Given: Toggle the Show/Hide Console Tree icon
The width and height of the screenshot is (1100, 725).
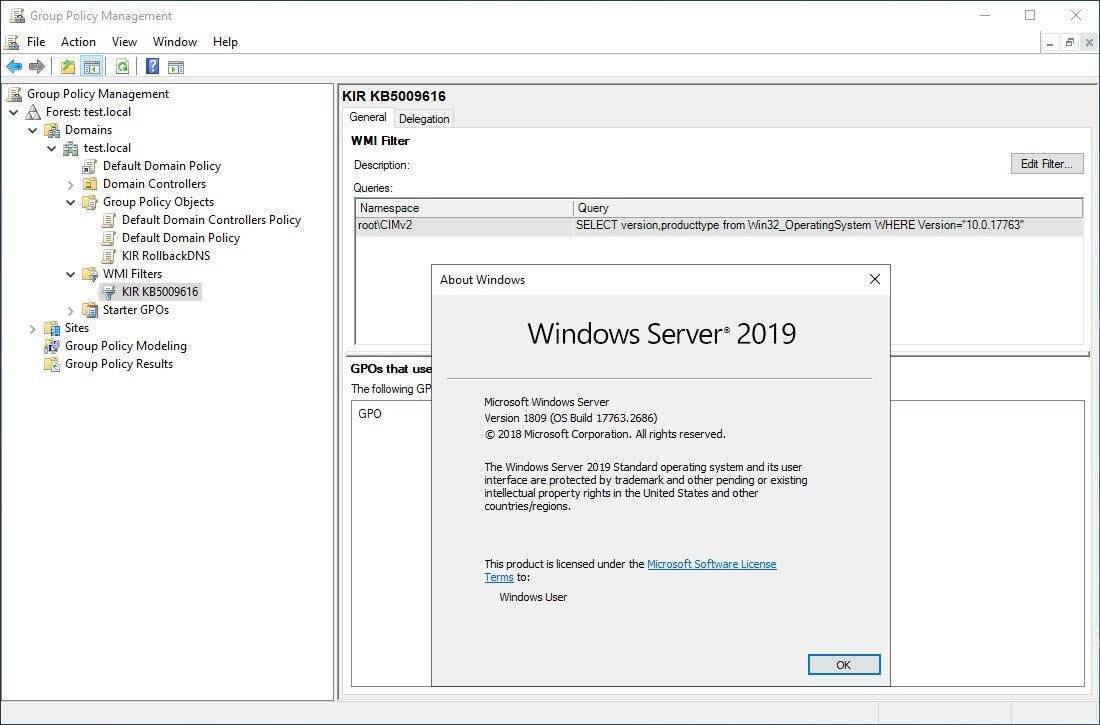Looking at the screenshot, I should 92,67.
